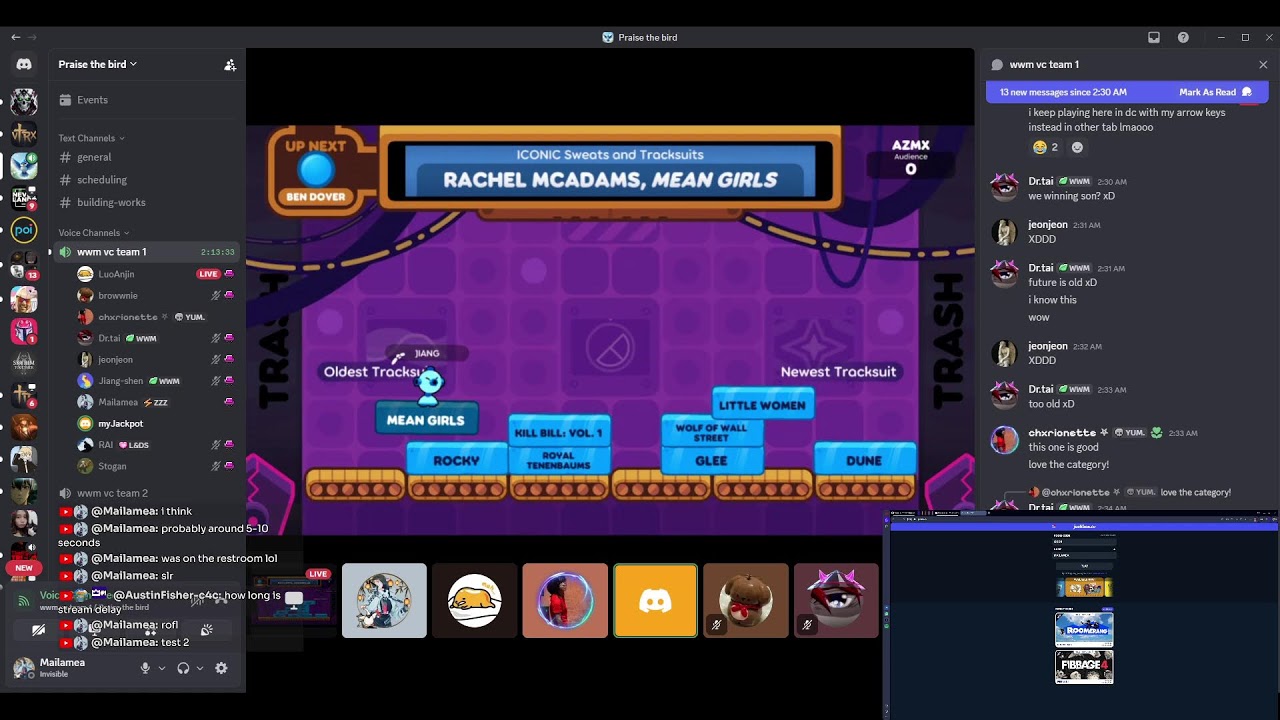Open Discord home direct messages icon
The image size is (1280, 720).
coord(24,64)
